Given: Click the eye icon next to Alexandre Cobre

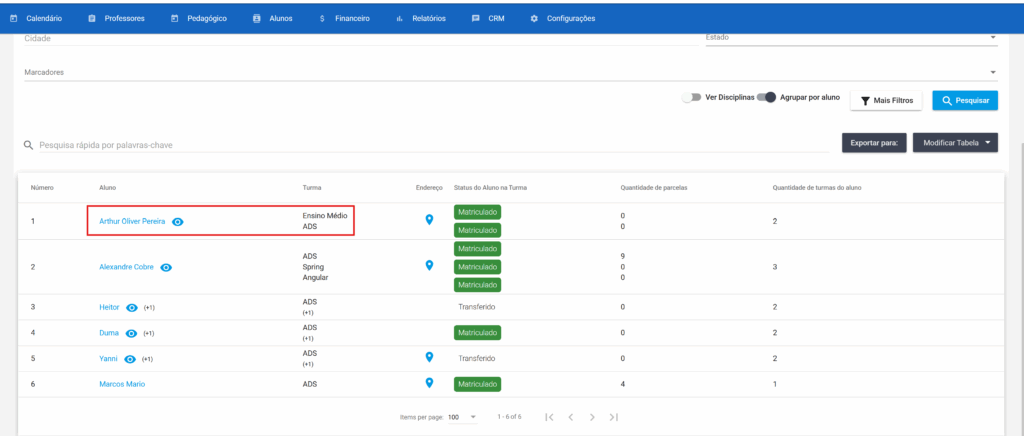Looking at the screenshot, I should tap(167, 267).
